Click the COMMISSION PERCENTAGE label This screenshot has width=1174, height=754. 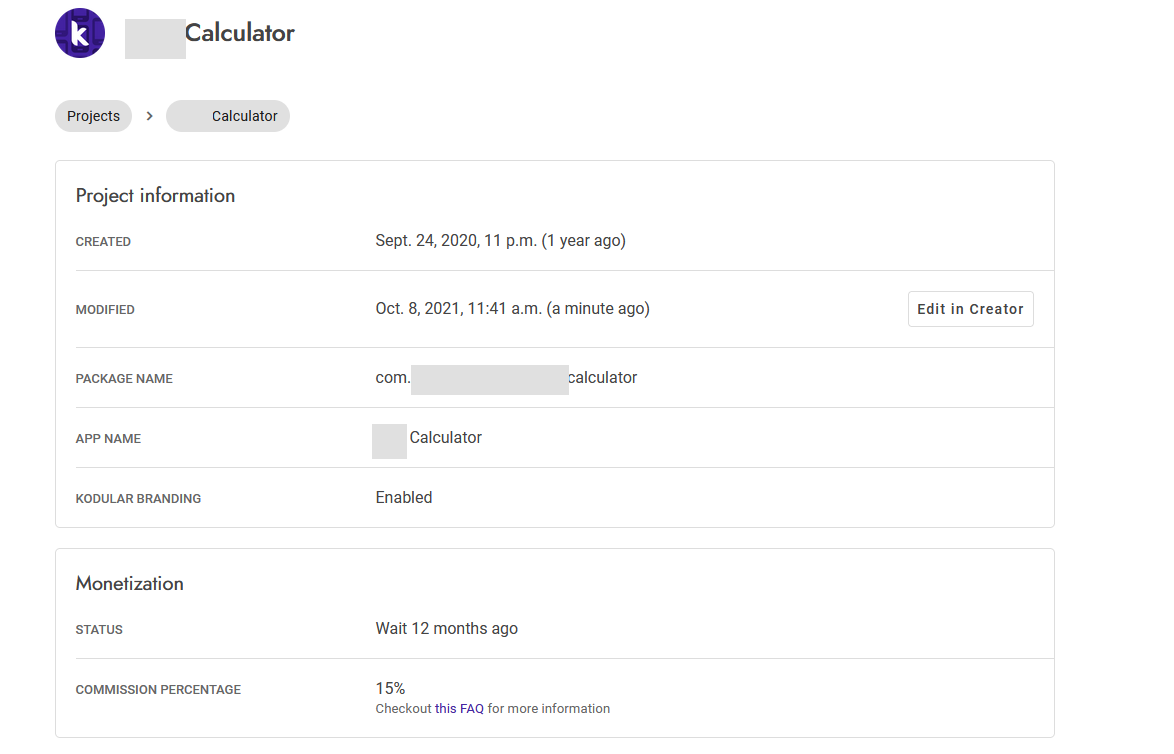[x=158, y=690]
